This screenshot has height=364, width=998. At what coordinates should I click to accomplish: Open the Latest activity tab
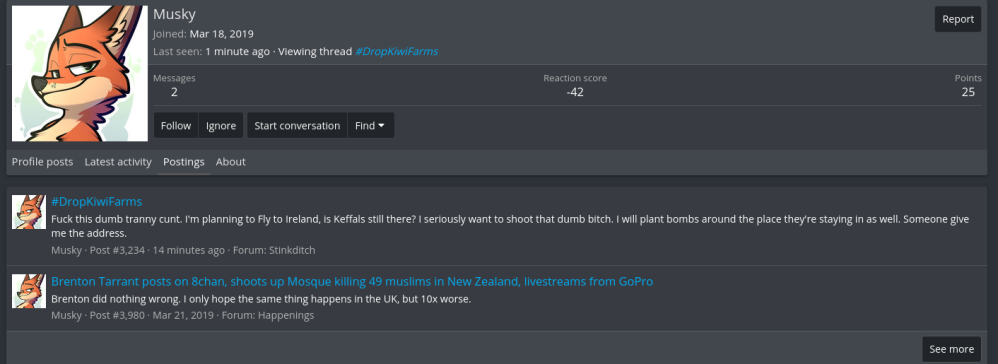click(118, 162)
